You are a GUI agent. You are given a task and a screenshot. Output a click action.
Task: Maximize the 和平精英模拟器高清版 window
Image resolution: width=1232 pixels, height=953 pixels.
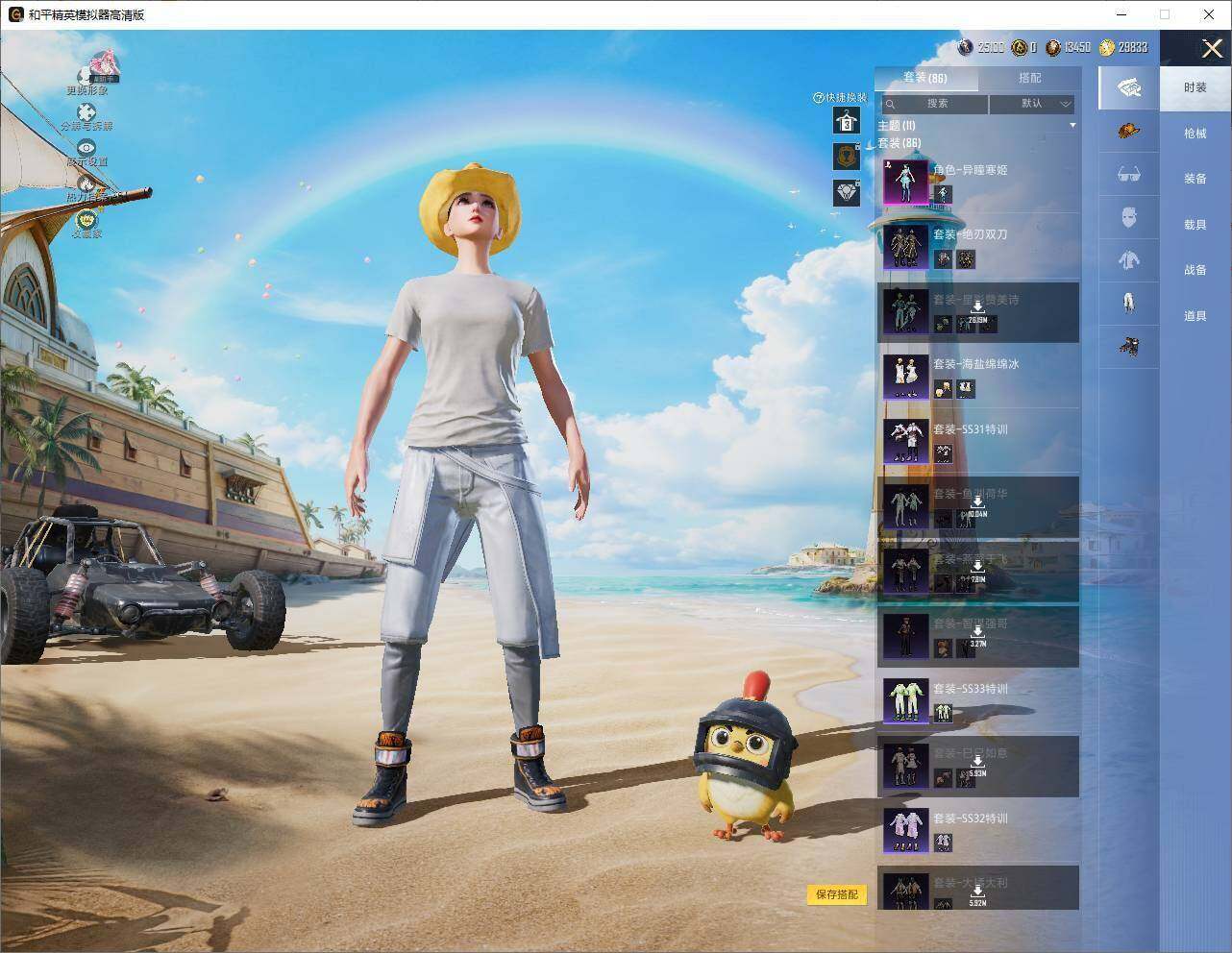(1165, 14)
